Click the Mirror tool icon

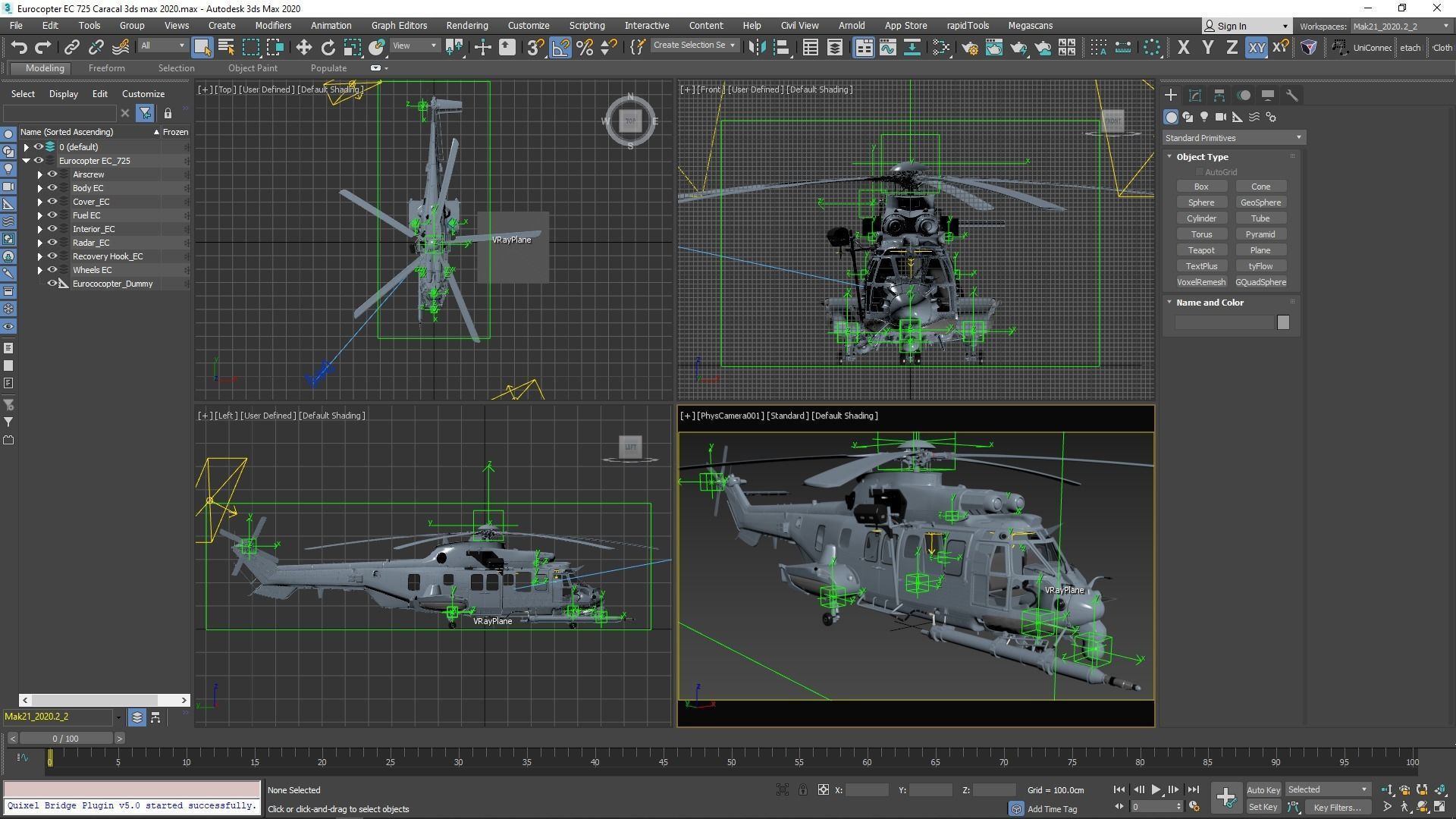[756, 48]
